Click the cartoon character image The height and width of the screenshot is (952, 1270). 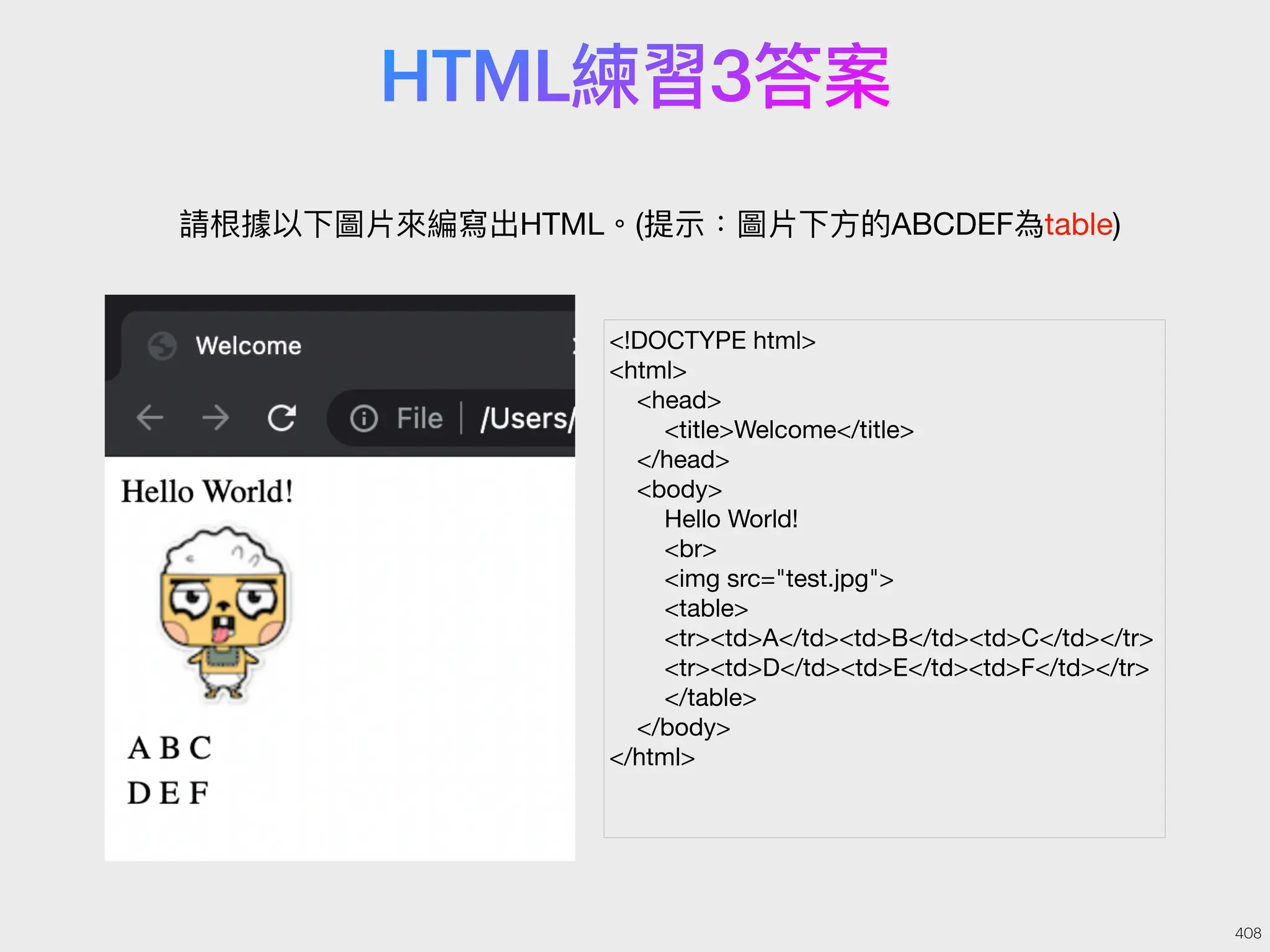(x=225, y=614)
